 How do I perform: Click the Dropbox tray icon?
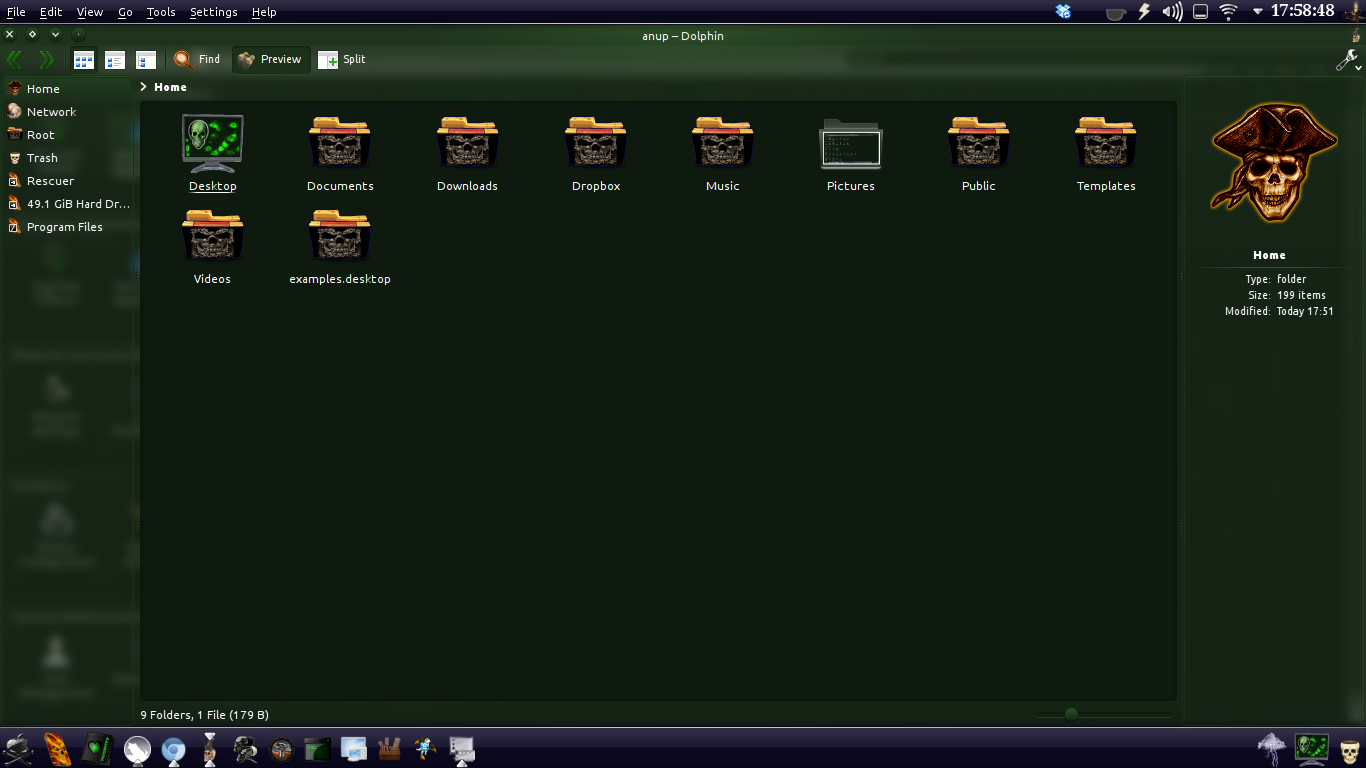coord(1063,12)
